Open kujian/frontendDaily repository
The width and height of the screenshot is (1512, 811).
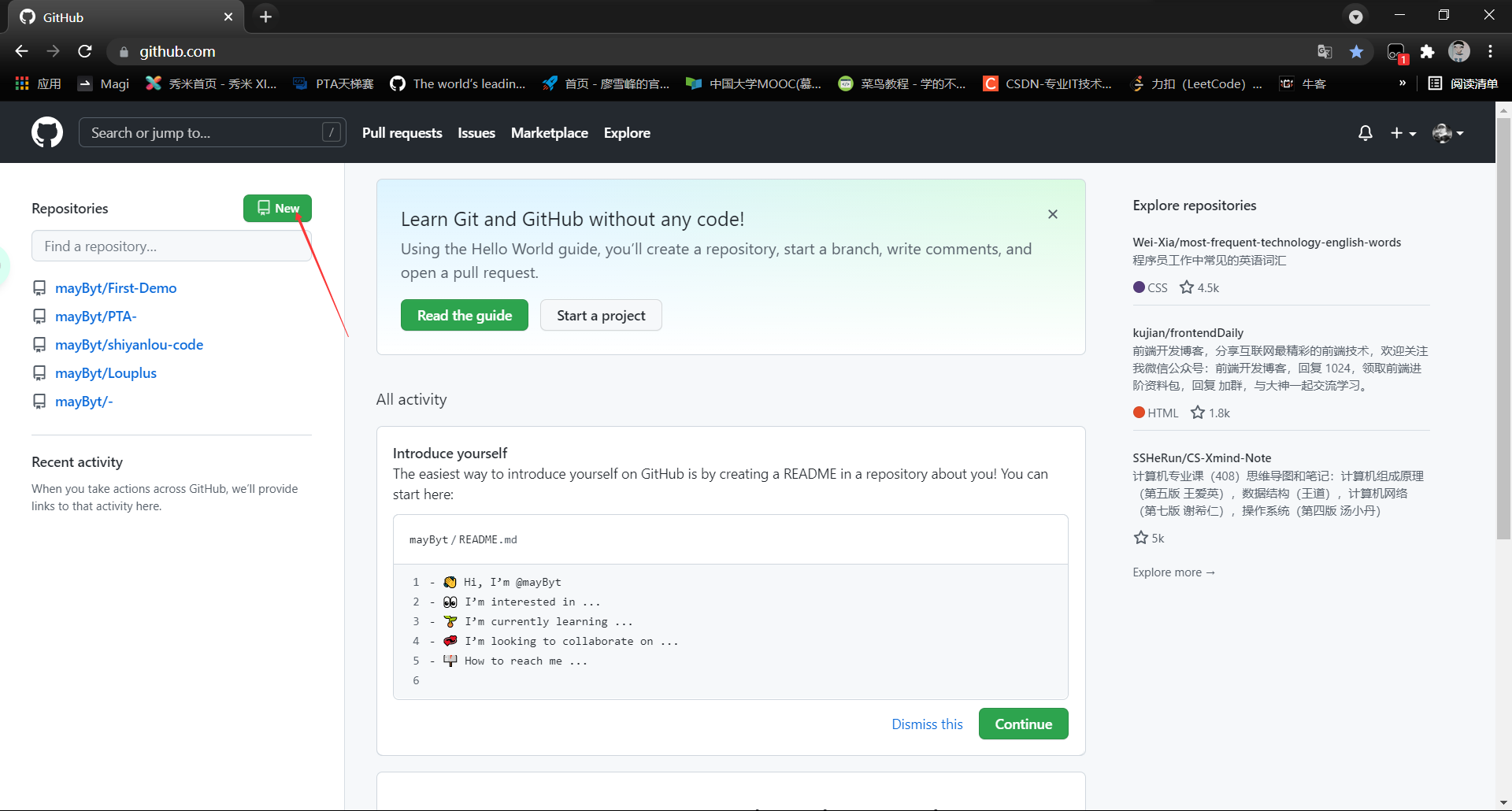1188,333
